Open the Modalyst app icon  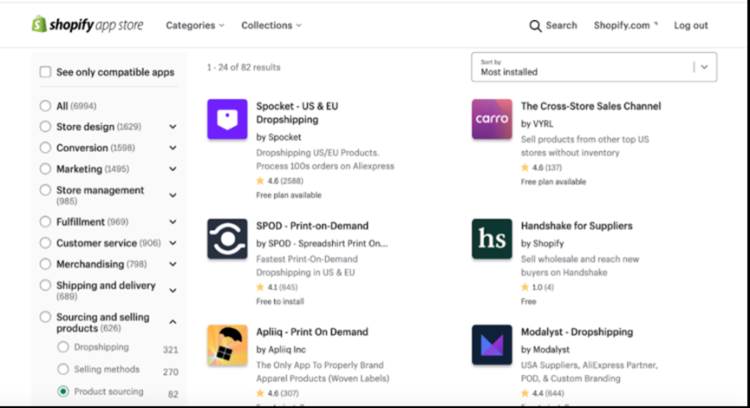(x=492, y=345)
